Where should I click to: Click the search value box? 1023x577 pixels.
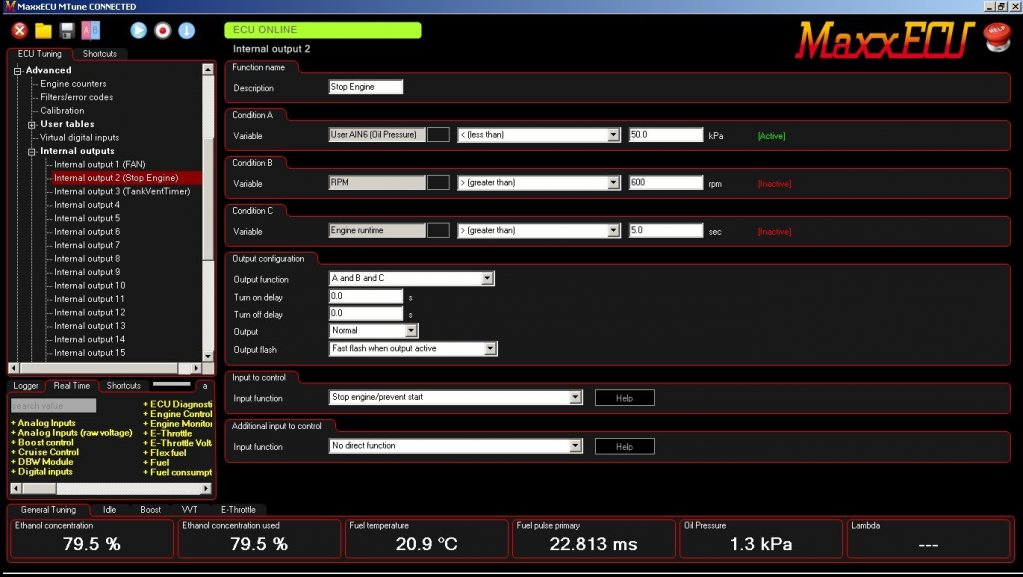53,406
